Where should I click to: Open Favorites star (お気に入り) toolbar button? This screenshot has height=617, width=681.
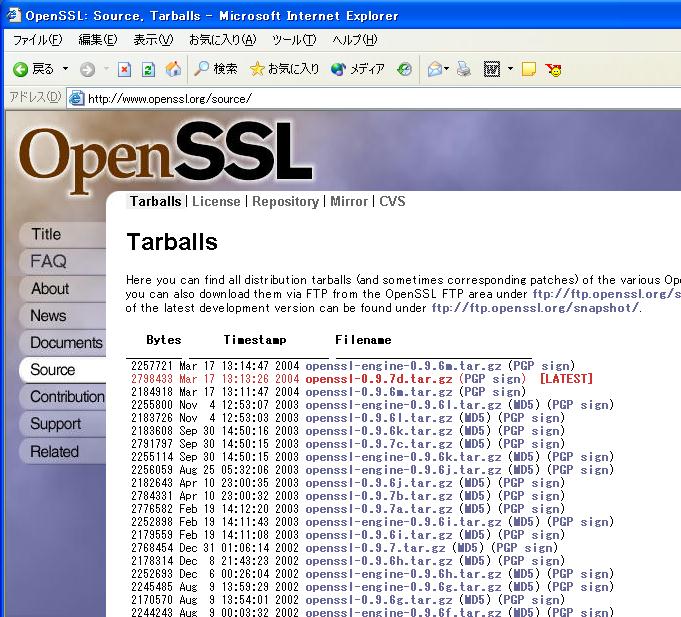tap(284, 69)
